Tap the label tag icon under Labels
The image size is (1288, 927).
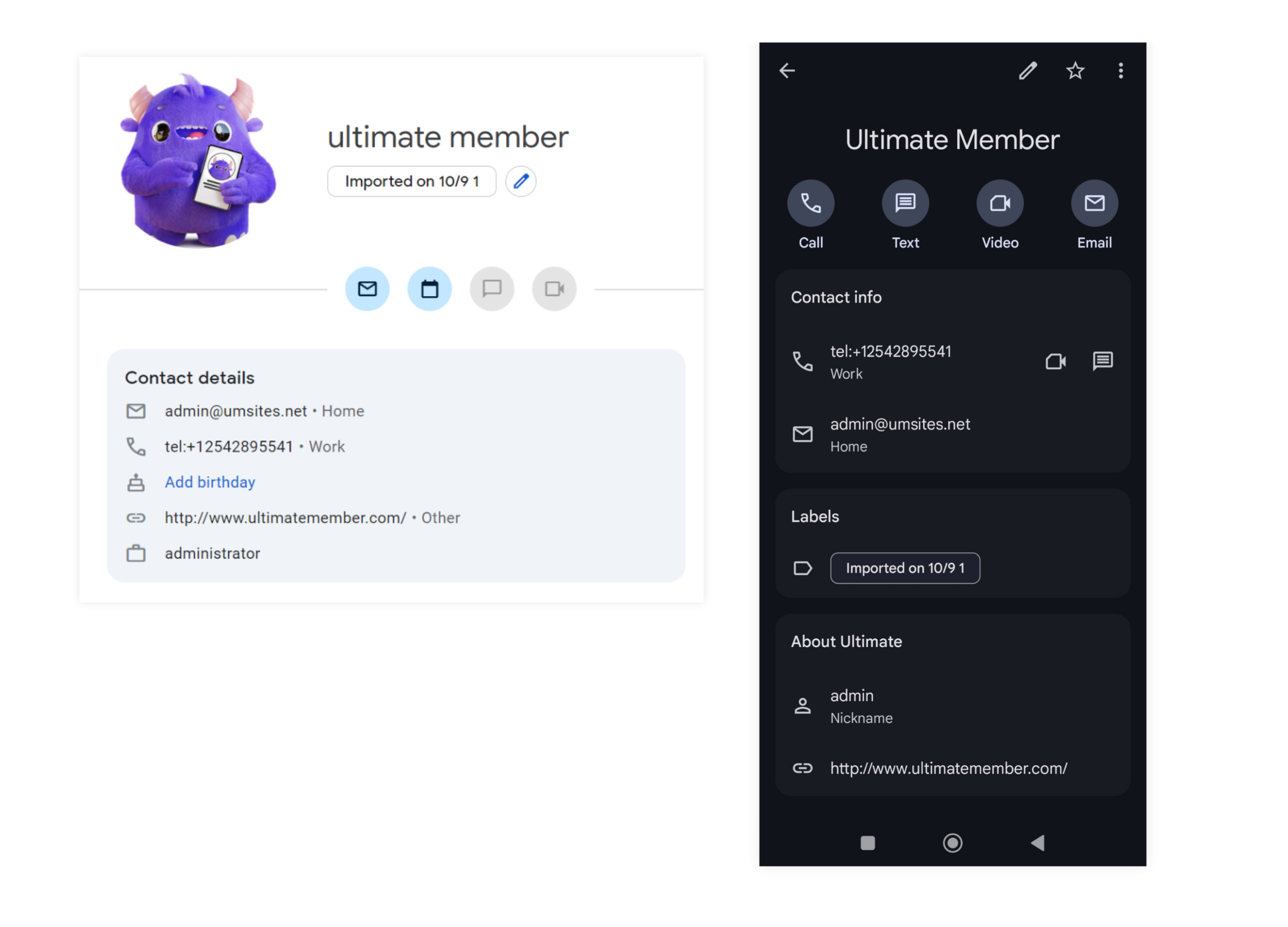pyautogui.click(x=803, y=568)
